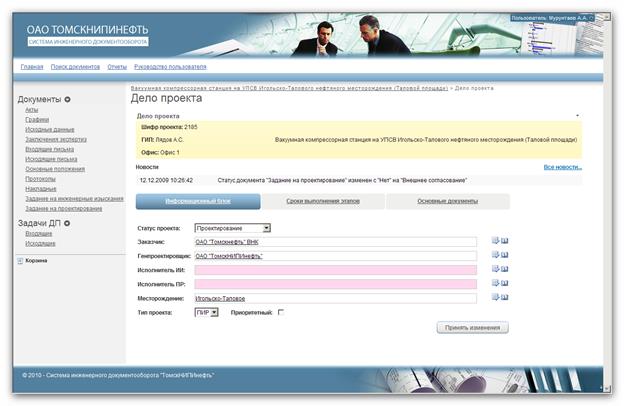This screenshot has width=624, height=406.
Task: Switch to the Основные документы tab
Action: coord(446,201)
